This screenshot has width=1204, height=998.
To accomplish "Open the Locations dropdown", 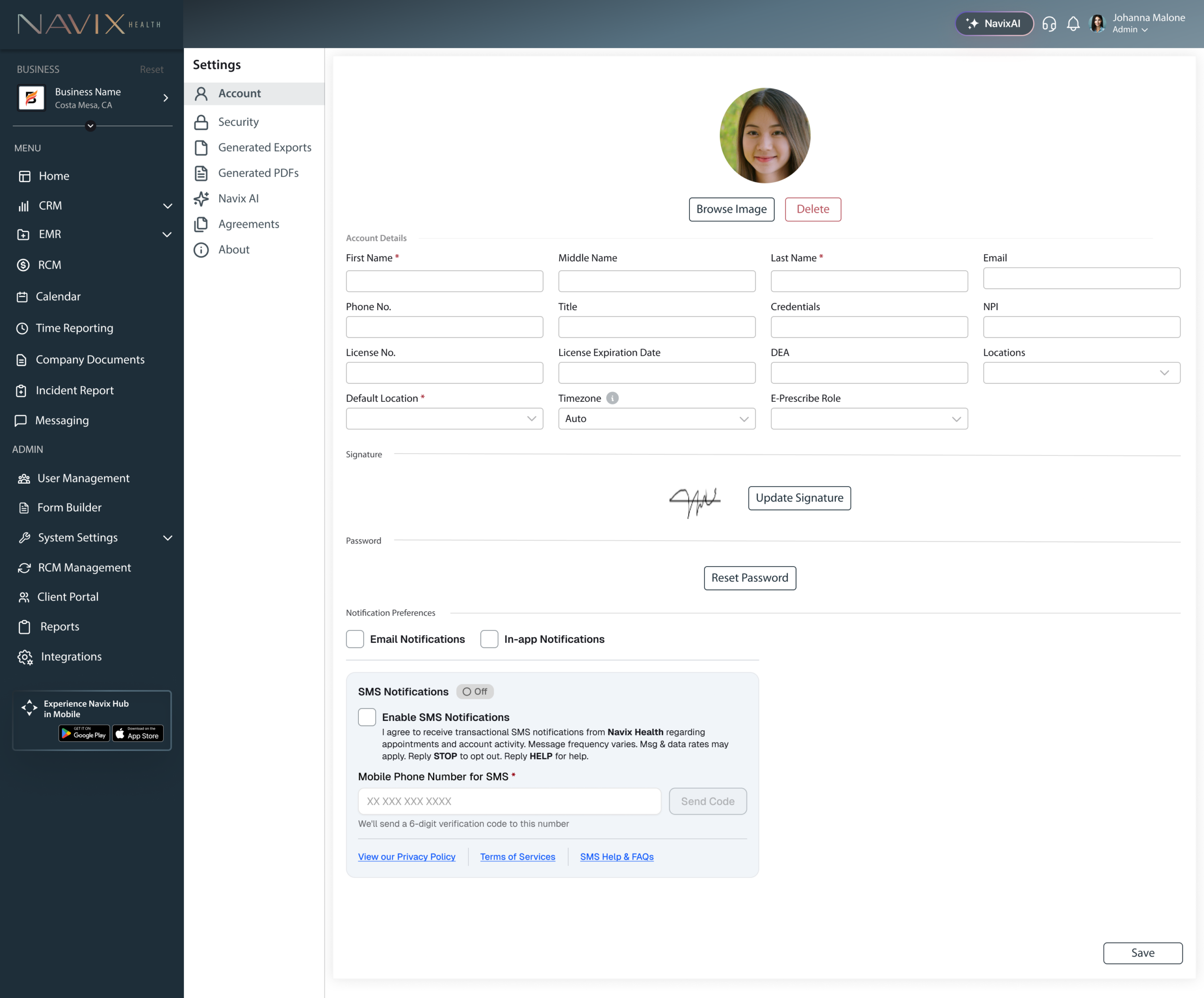I will point(1081,373).
